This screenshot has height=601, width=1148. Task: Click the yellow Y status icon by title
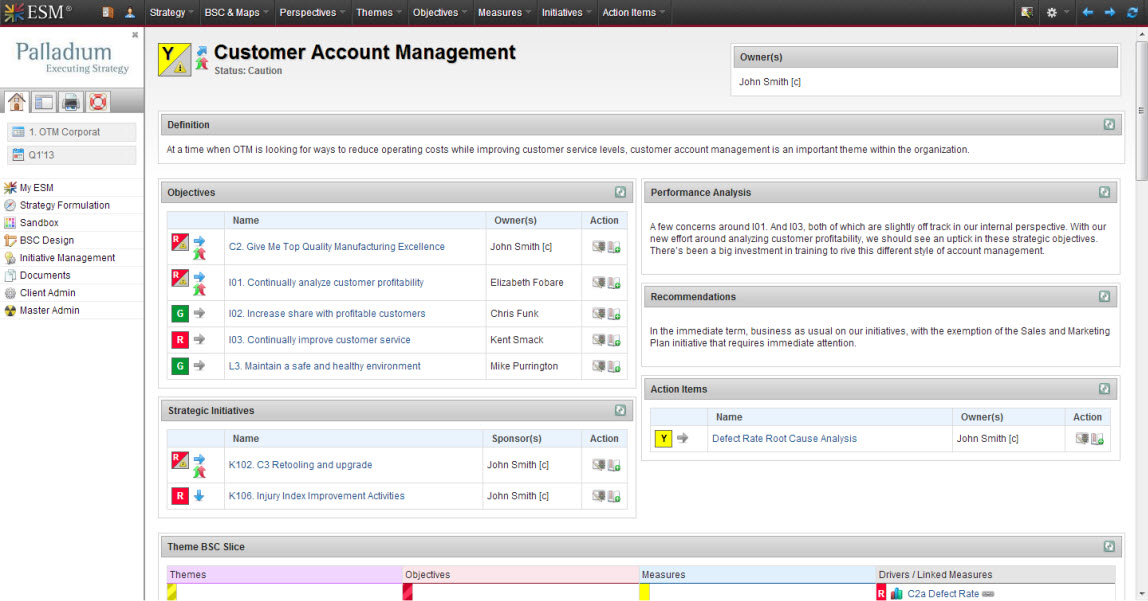pyautogui.click(x=174, y=59)
